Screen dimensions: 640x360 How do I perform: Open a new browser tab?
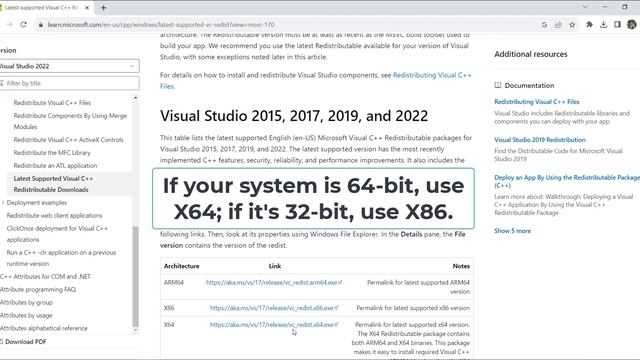tap(103, 7)
